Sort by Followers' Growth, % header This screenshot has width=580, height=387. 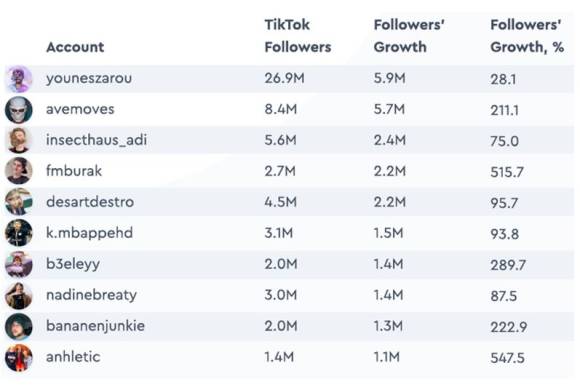[527, 36]
